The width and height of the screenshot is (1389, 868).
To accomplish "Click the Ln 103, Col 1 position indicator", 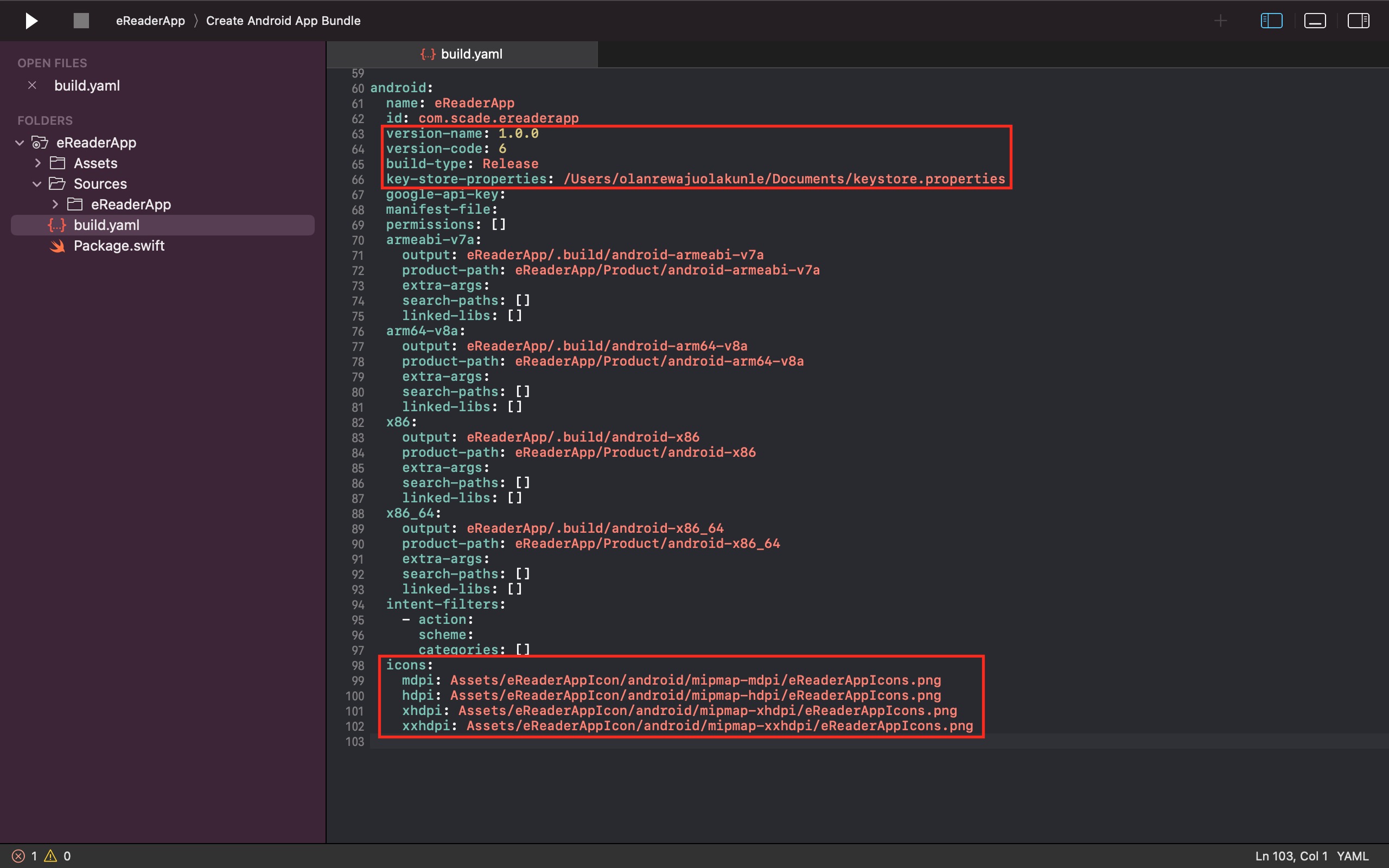I will coord(1291,856).
